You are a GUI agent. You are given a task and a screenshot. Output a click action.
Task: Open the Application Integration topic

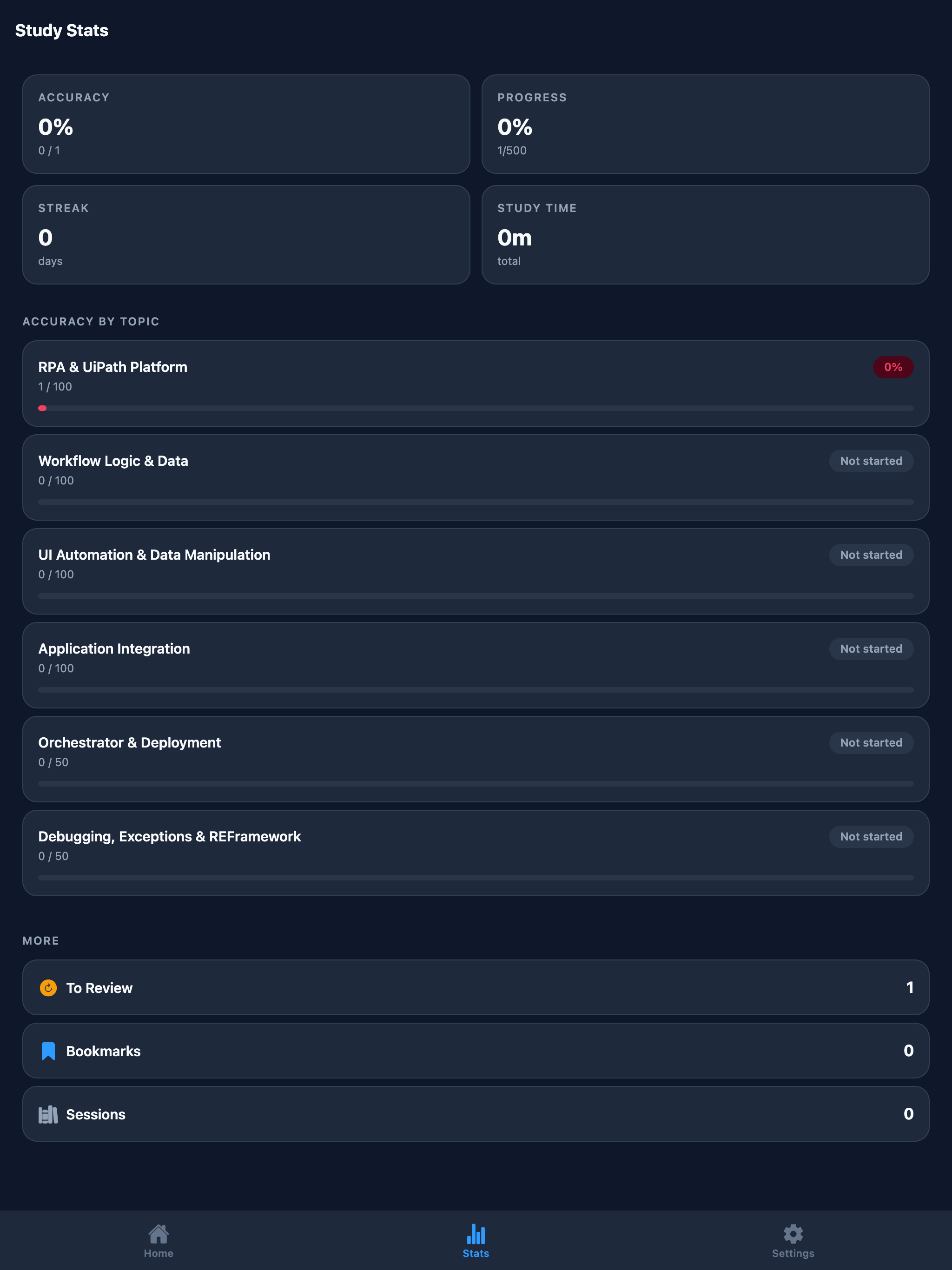(476, 665)
